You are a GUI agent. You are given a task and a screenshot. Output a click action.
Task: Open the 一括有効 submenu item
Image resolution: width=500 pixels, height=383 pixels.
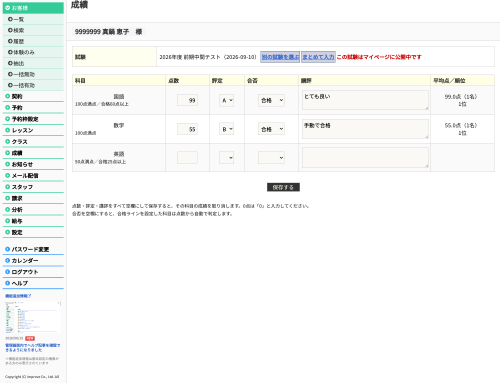(33, 85)
